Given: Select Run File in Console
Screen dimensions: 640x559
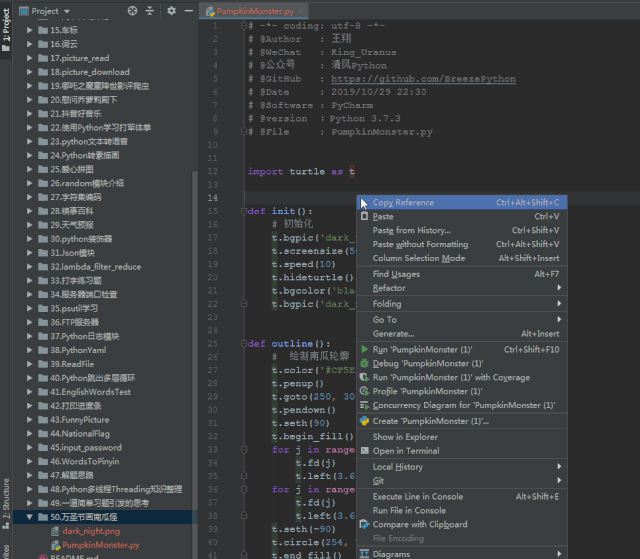Looking at the screenshot, I should pyautogui.click(x=462, y=510).
